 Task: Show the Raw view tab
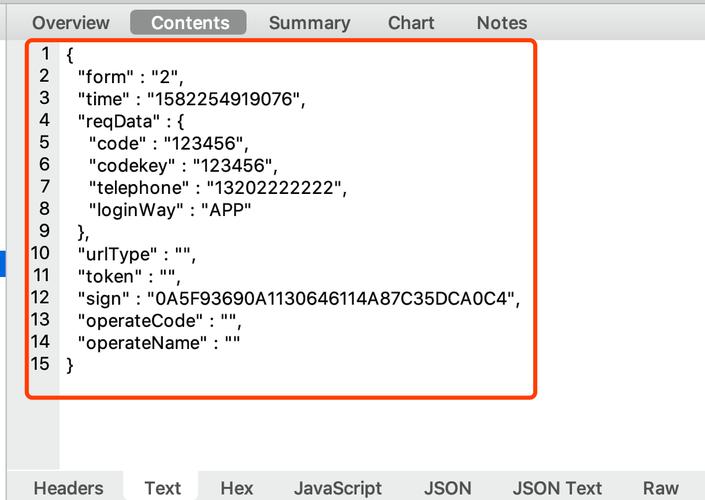[660, 488]
